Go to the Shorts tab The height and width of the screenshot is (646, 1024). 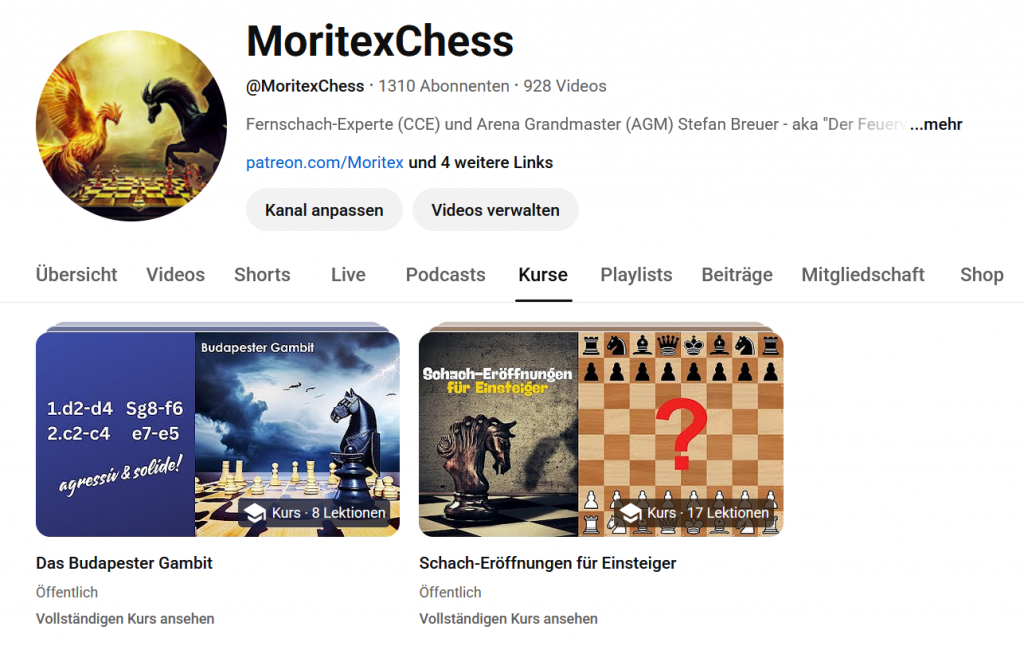pyautogui.click(x=262, y=274)
